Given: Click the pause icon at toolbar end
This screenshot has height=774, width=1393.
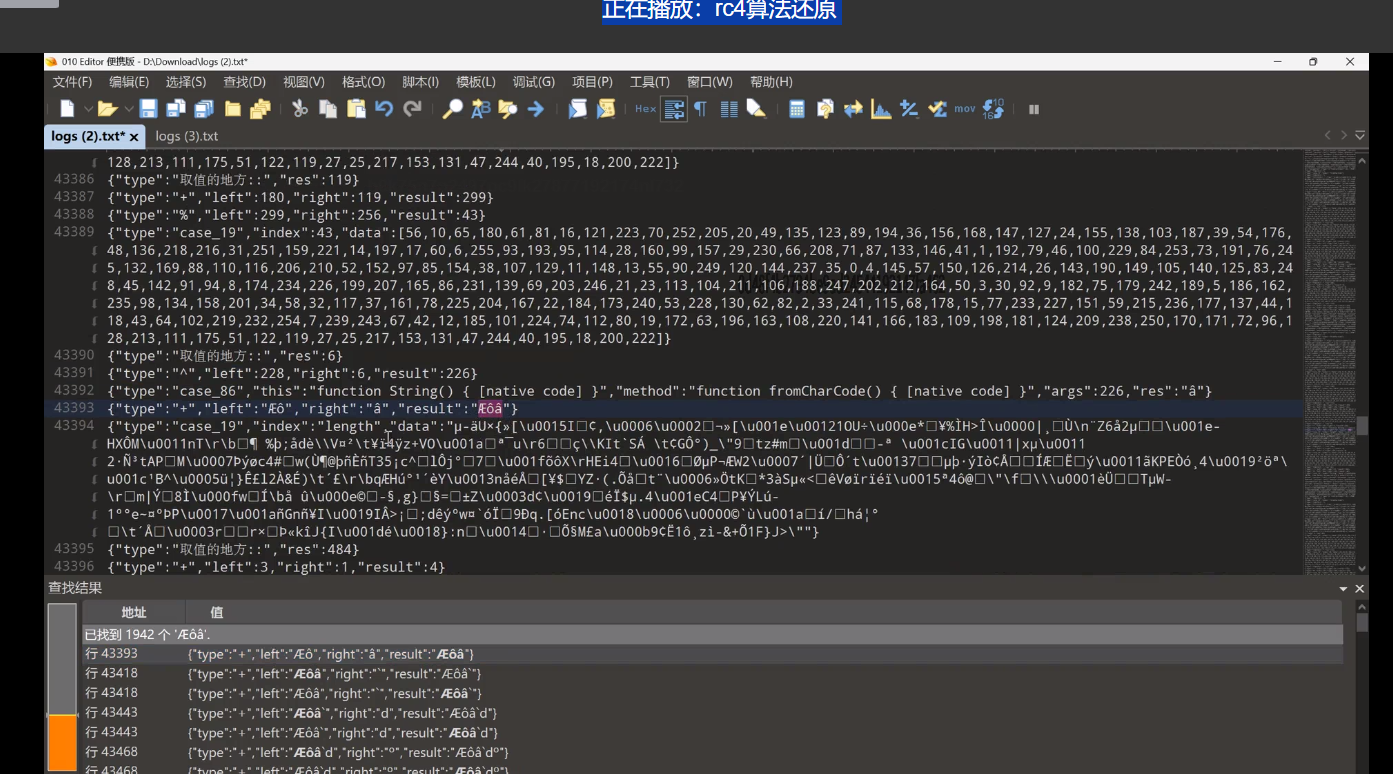Looking at the screenshot, I should (1034, 109).
